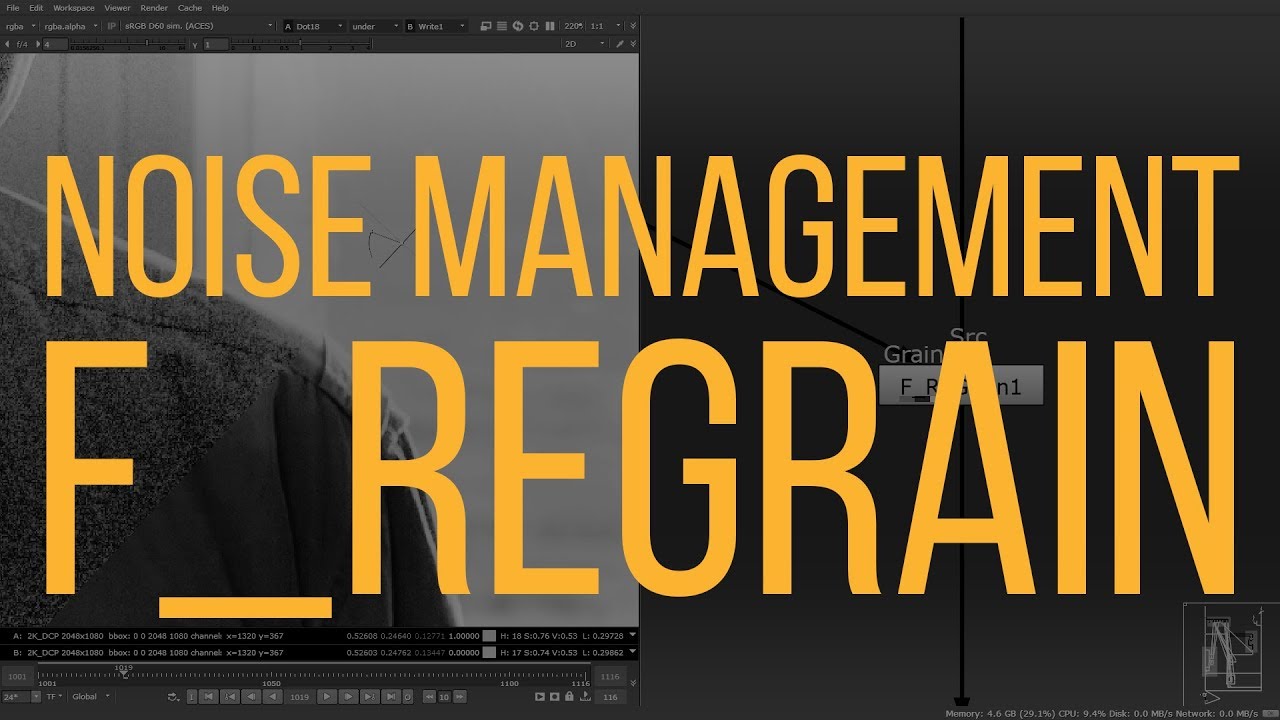
Task: Click the gain value field
Action: click(x=55, y=44)
